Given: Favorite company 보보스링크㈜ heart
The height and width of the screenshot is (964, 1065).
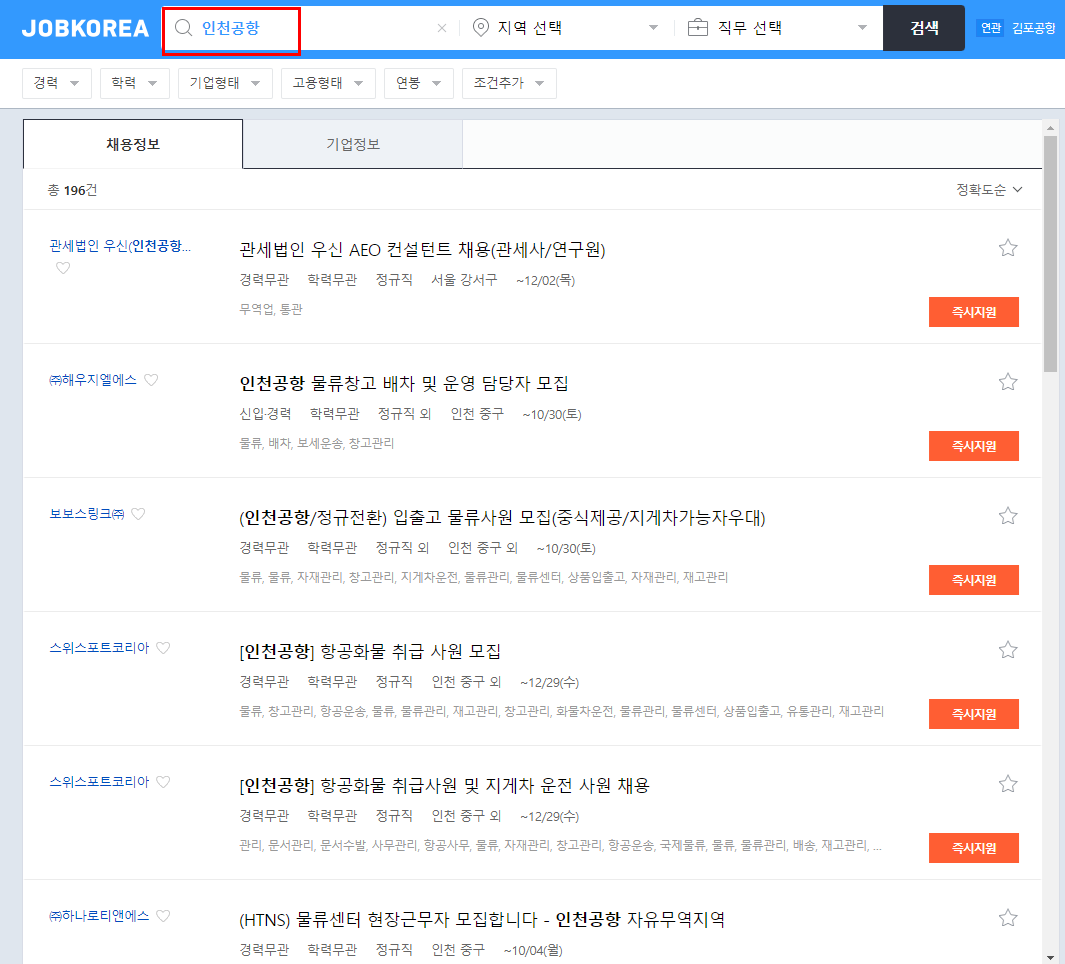Looking at the screenshot, I should [139, 514].
